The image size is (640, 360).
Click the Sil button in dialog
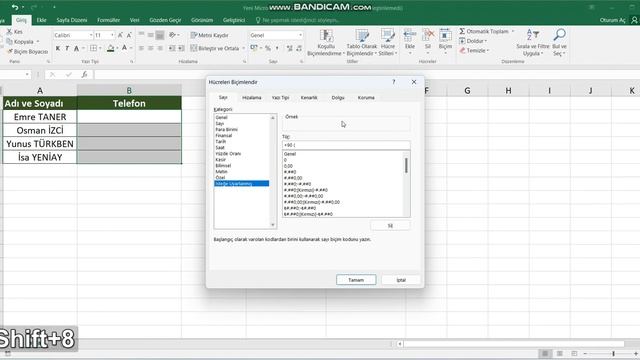pyautogui.click(x=390, y=225)
